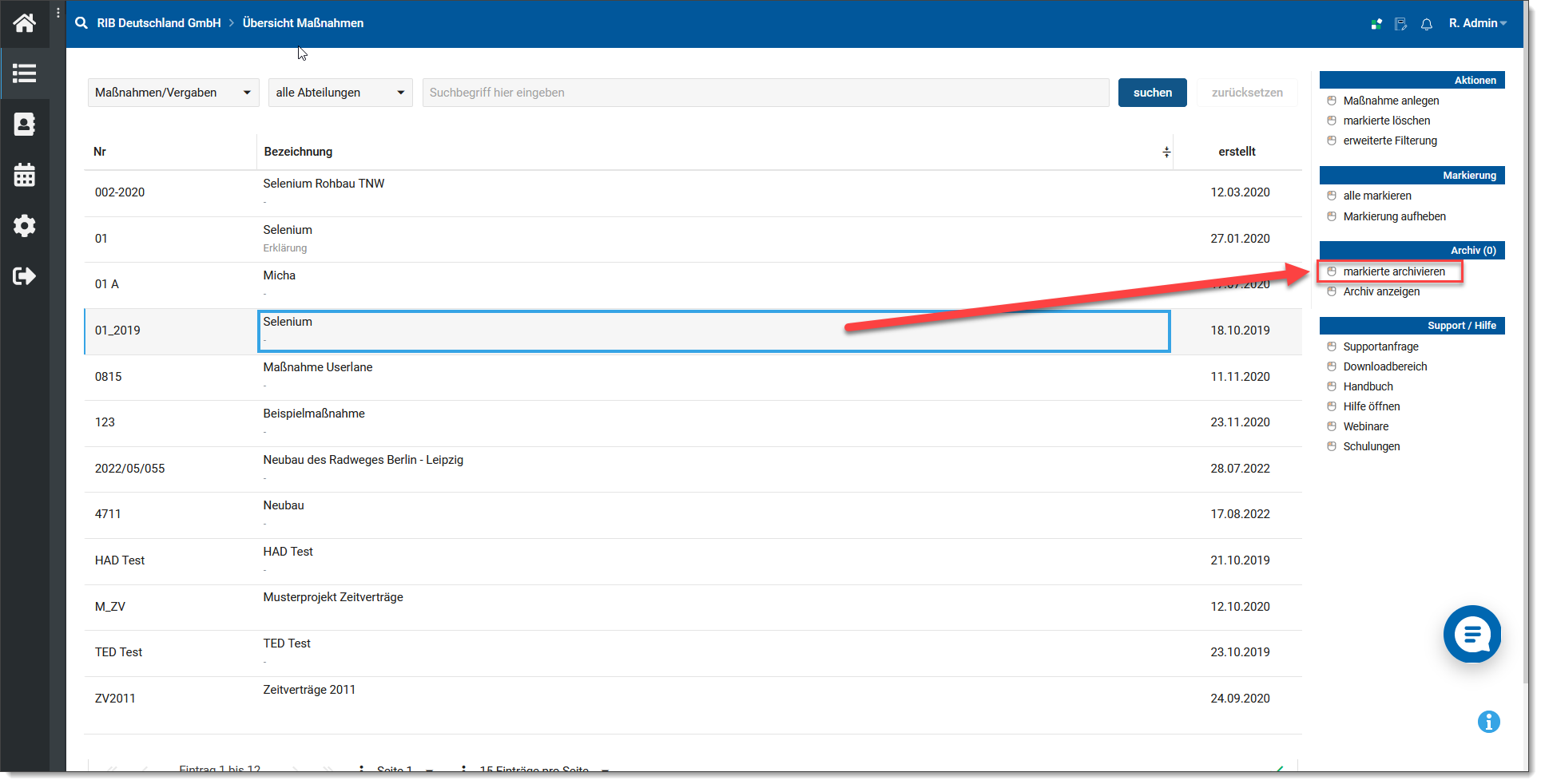Select erweiterte Filterung action
Screen dimensions: 1541x784
[1390, 141]
